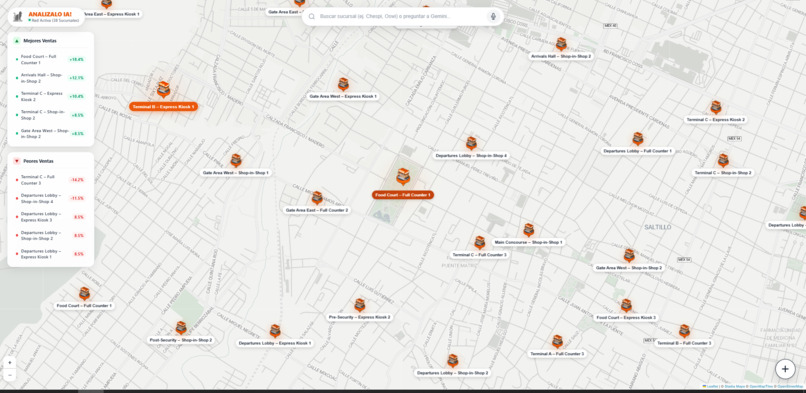Select map marker above Departures Lobby – Express Kiosk 1 label
The image size is (806, 393).
275,331
